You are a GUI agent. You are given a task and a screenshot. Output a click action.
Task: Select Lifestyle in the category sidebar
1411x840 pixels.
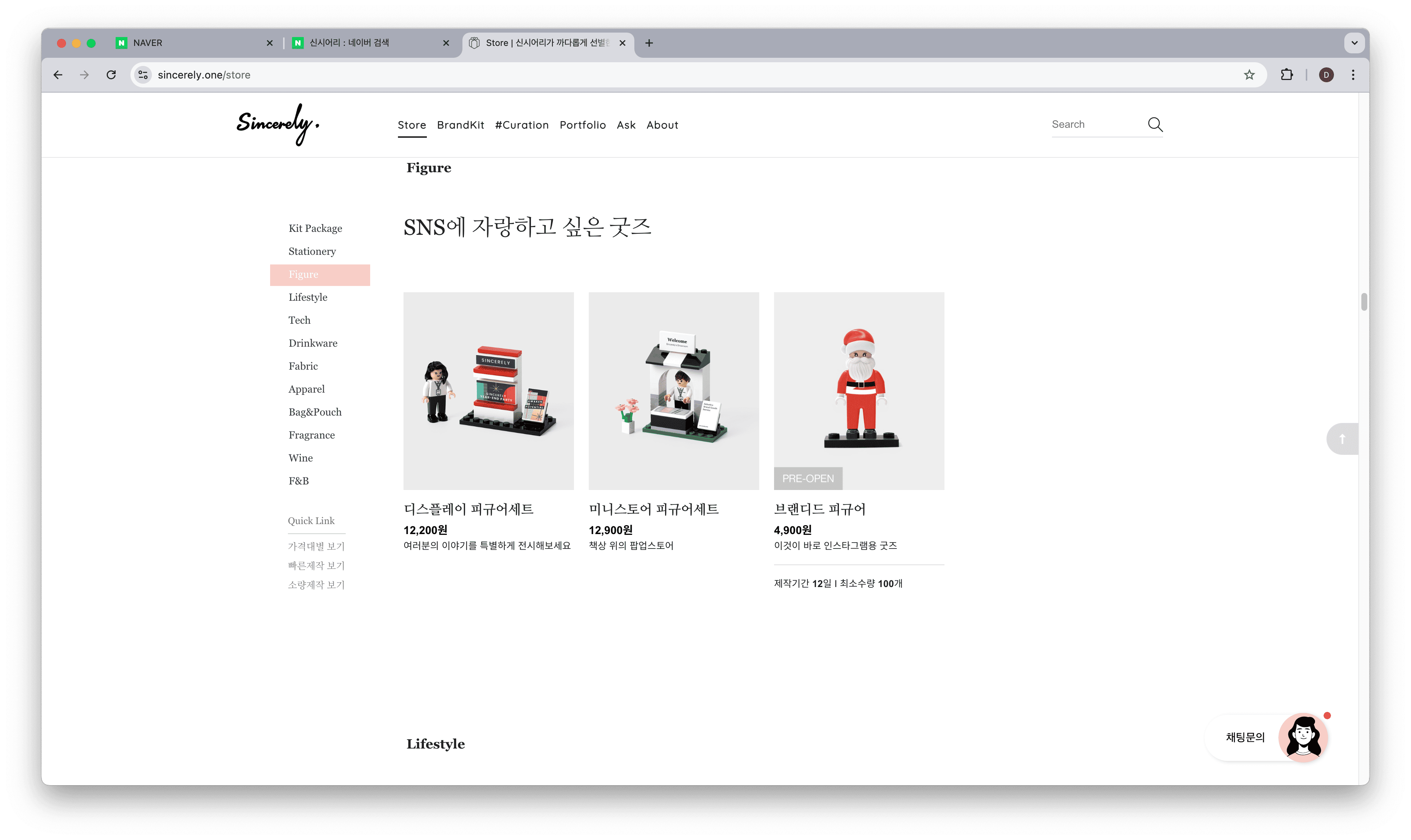click(308, 297)
